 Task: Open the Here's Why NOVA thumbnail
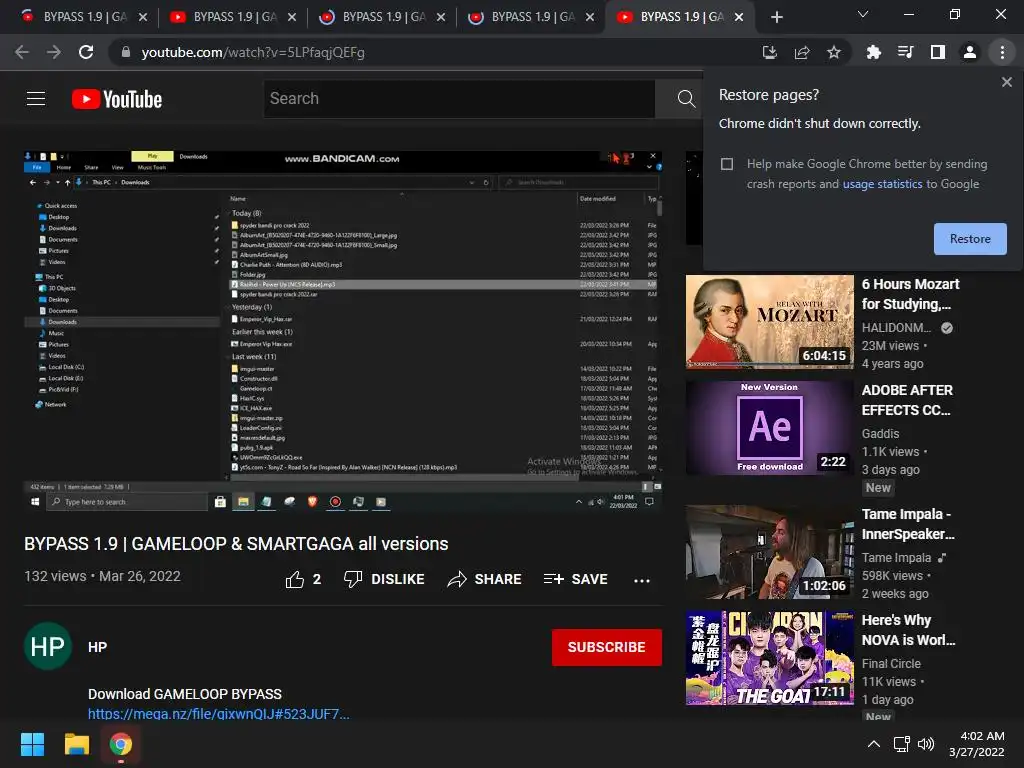(x=769, y=658)
